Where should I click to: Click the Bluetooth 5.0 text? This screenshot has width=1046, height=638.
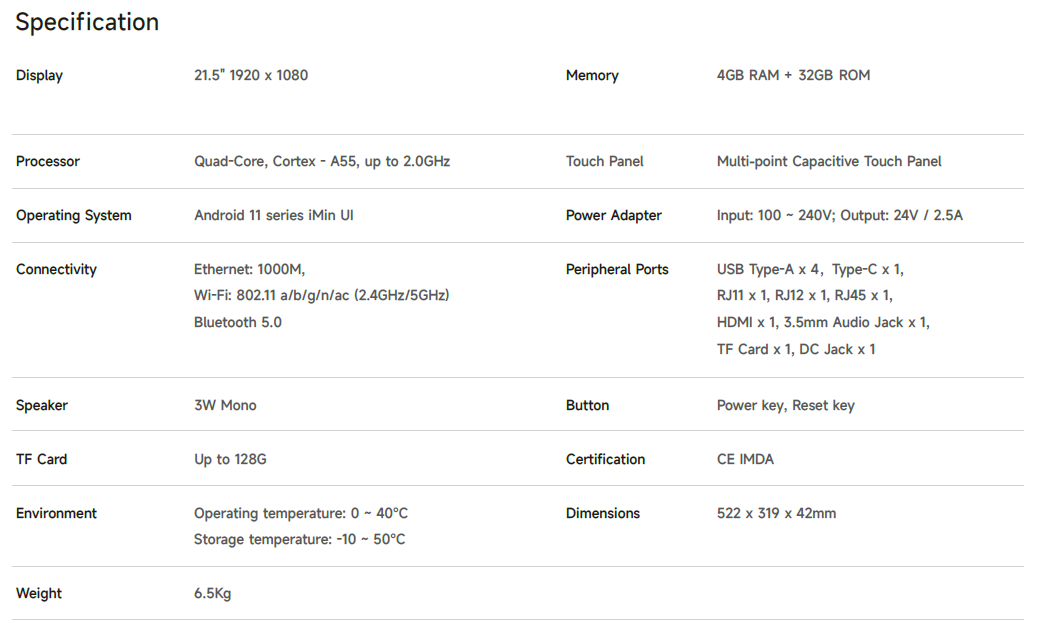pos(238,323)
